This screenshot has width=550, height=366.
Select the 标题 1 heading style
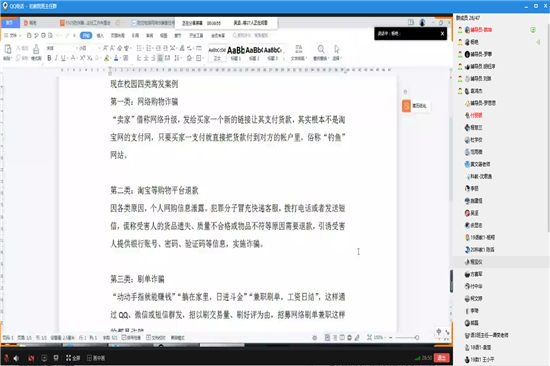(236, 53)
